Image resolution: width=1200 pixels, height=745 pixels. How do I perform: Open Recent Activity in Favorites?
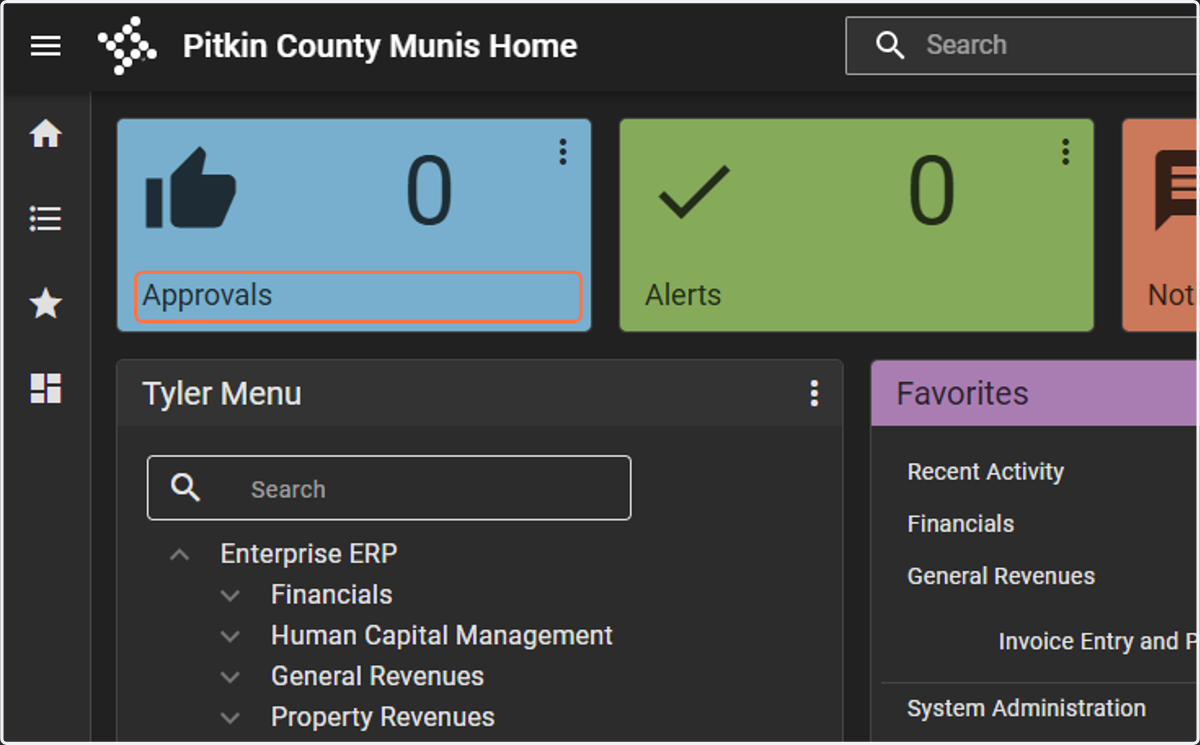pos(985,472)
